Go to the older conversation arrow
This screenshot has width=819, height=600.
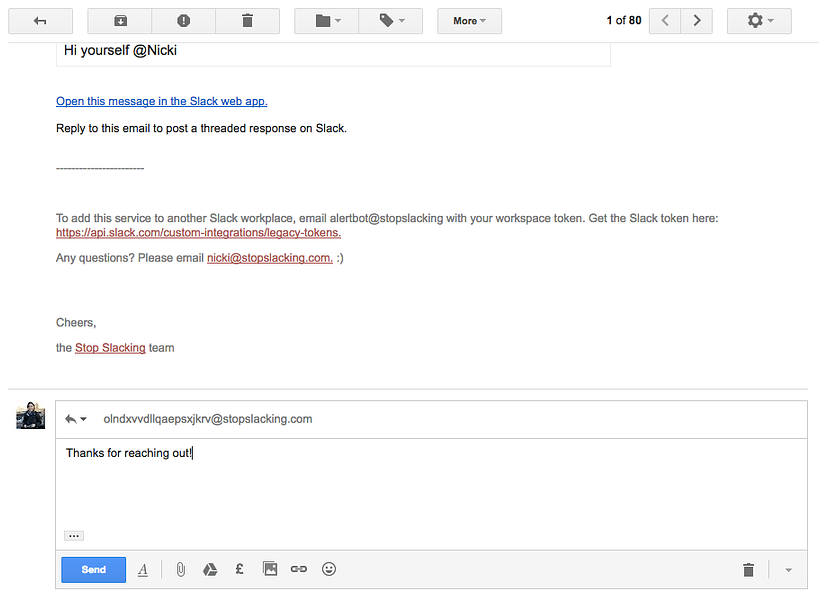point(696,21)
